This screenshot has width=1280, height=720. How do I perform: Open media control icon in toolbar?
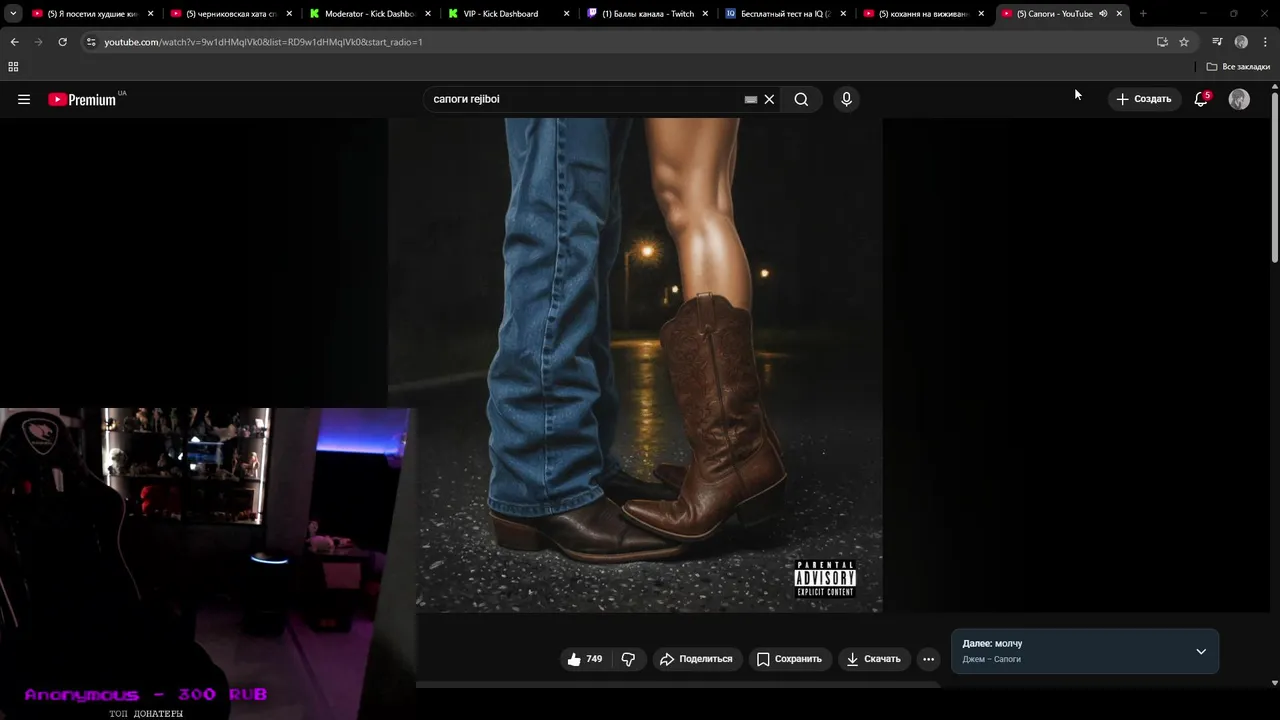point(1217,42)
